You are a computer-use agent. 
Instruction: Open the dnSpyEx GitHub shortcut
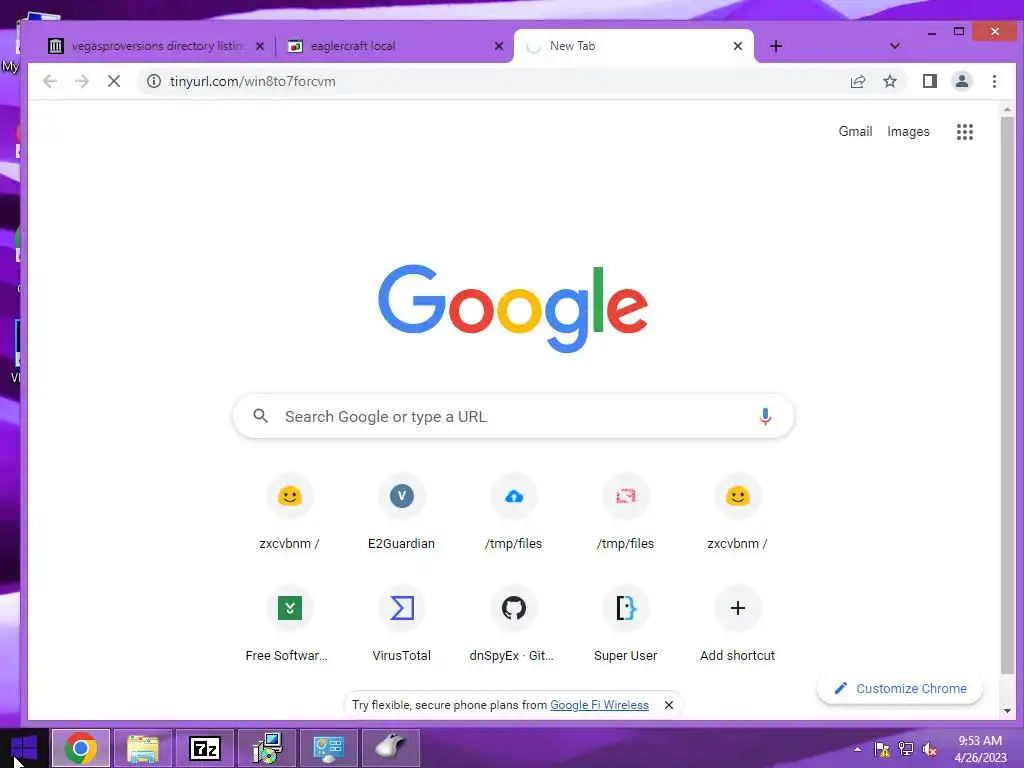[x=514, y=626]
